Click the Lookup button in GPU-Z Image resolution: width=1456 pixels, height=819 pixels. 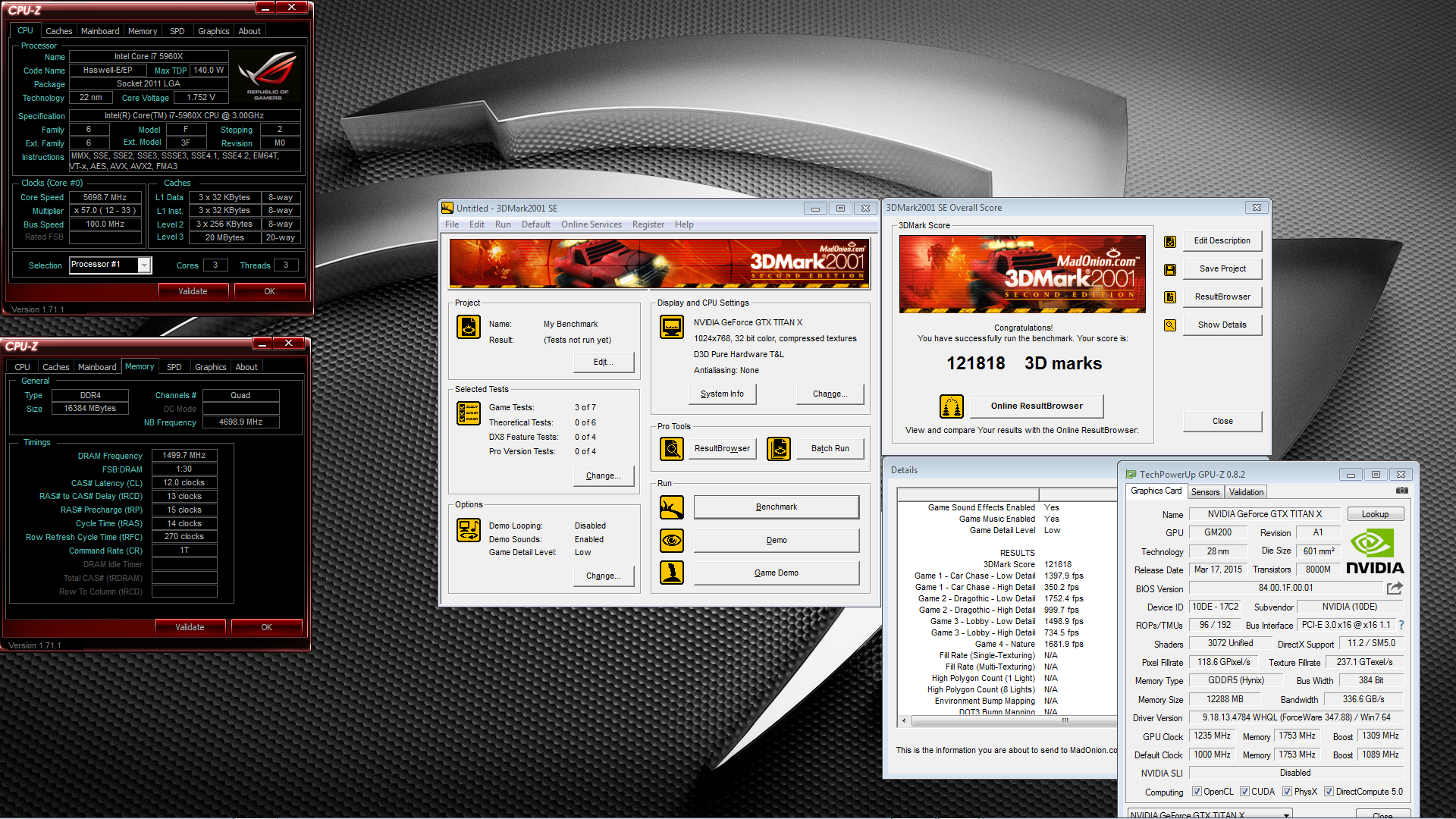tap(1375, 514)
